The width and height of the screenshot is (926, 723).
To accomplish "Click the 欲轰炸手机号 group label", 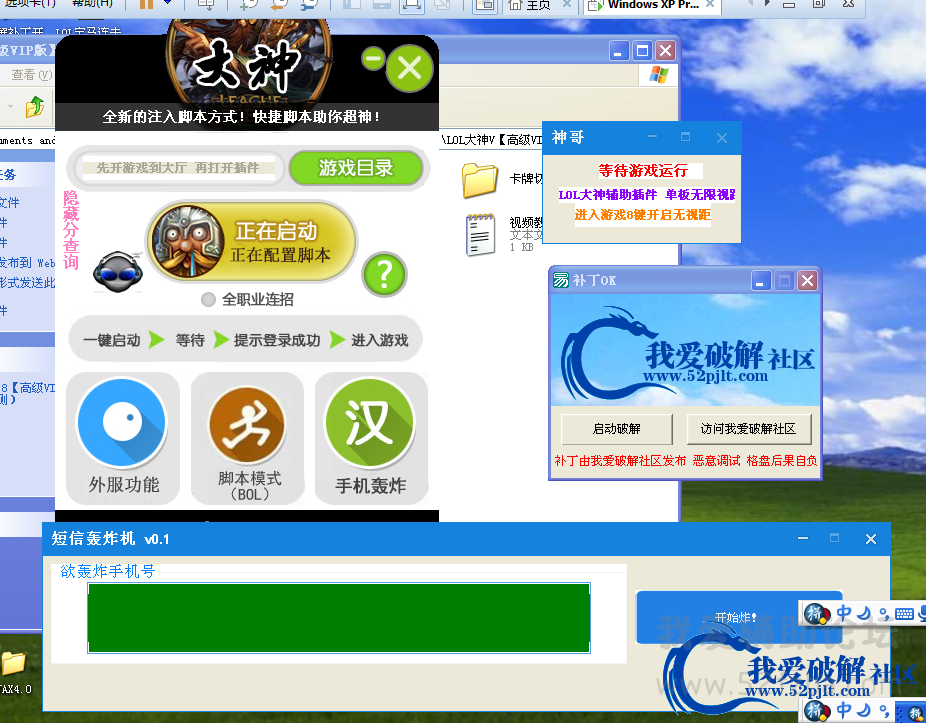I will (107, 571).
